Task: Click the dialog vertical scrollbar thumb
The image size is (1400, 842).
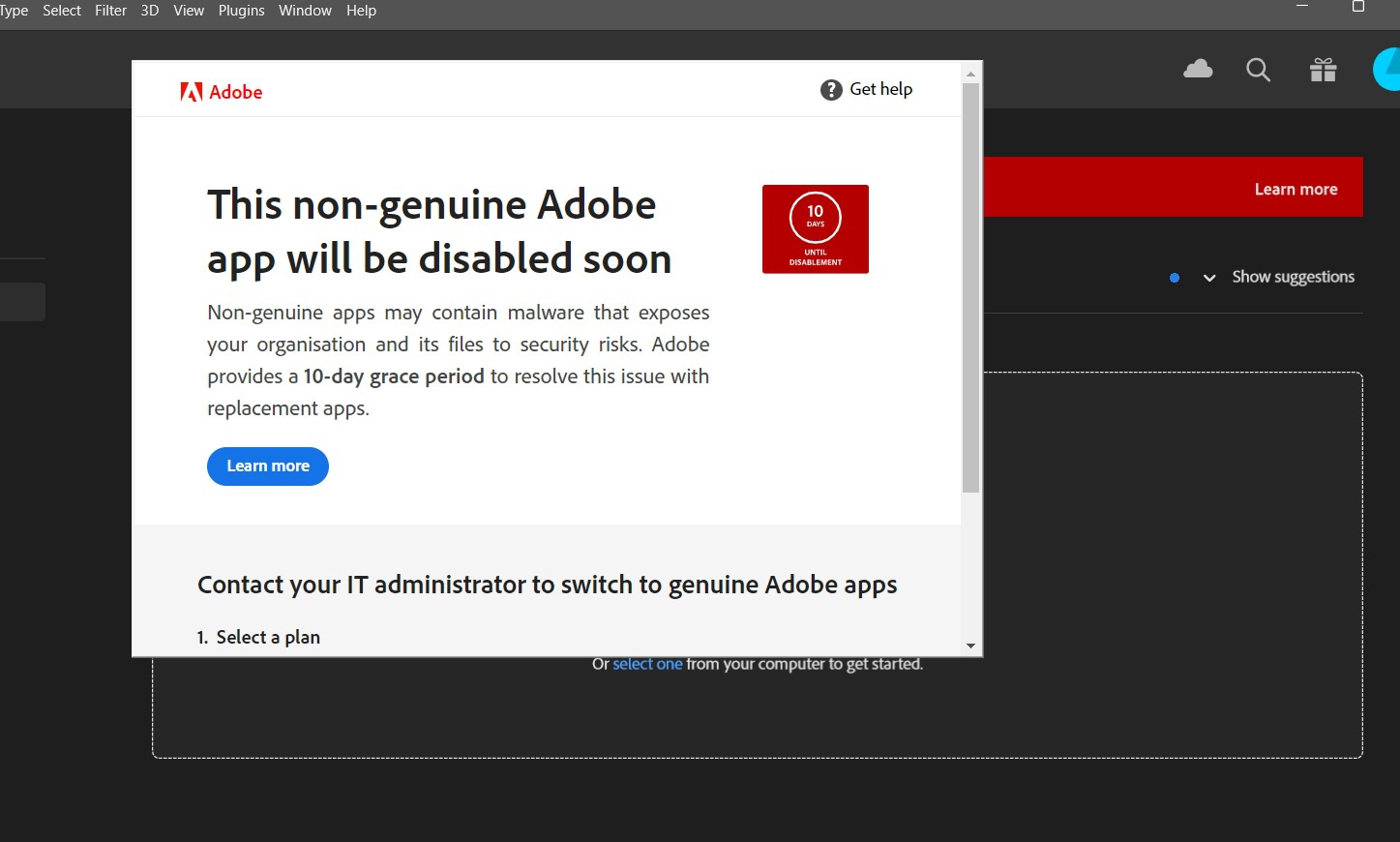Action: click(x=970, y=288)
